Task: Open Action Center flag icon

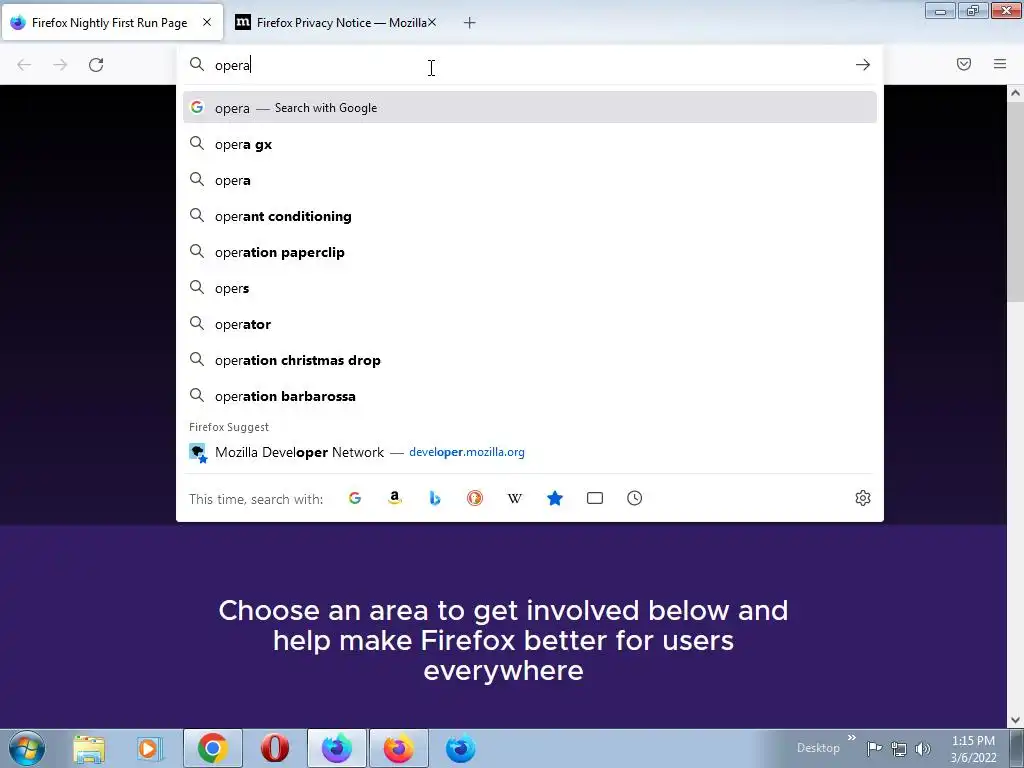Action: [x=874, y=748]
